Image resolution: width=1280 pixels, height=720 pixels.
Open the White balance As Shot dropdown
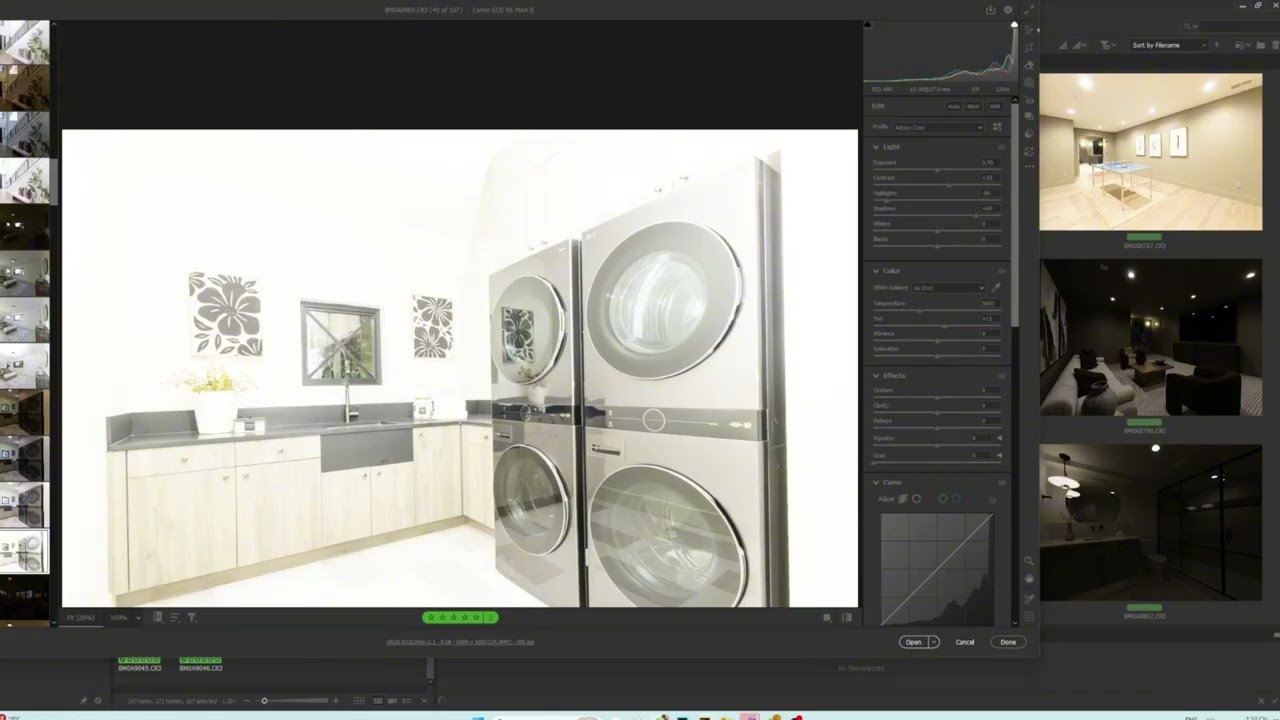click(948, 288)
